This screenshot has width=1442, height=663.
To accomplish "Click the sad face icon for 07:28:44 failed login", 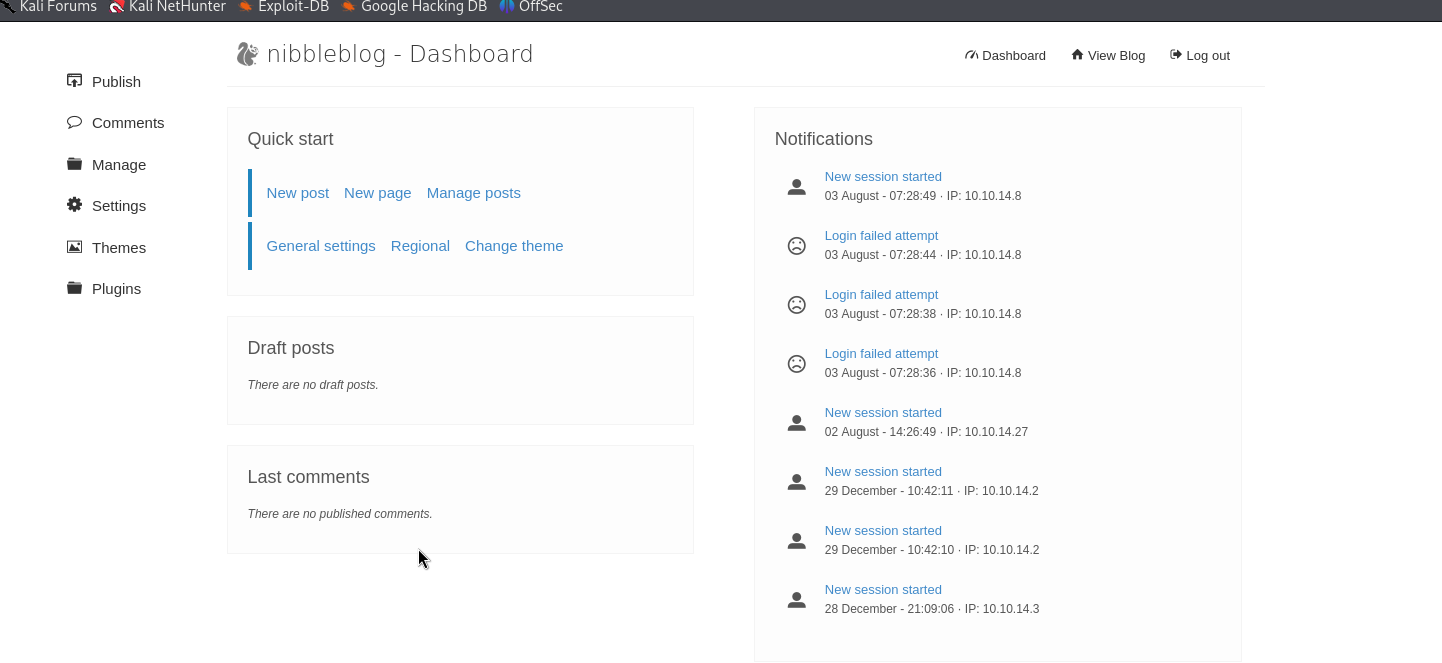I will coord(796,246).
